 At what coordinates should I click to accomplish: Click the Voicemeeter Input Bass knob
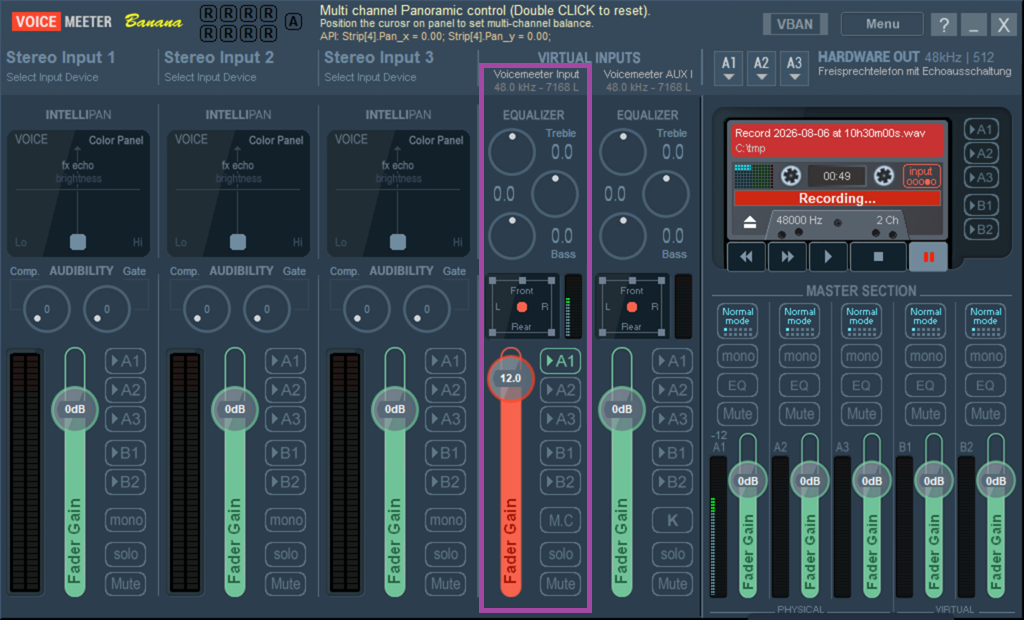512,236
